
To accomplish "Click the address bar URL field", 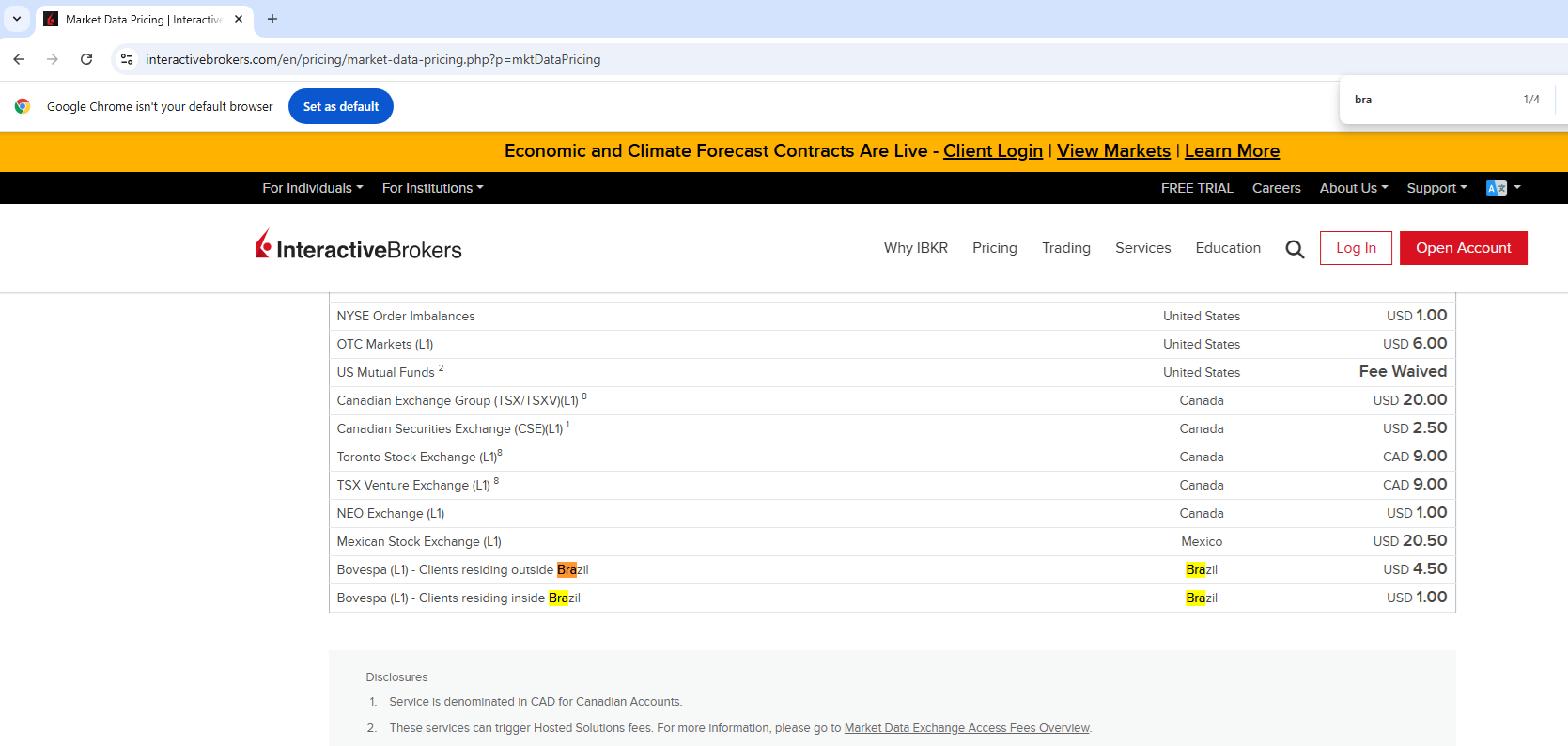I will point(373,59).
